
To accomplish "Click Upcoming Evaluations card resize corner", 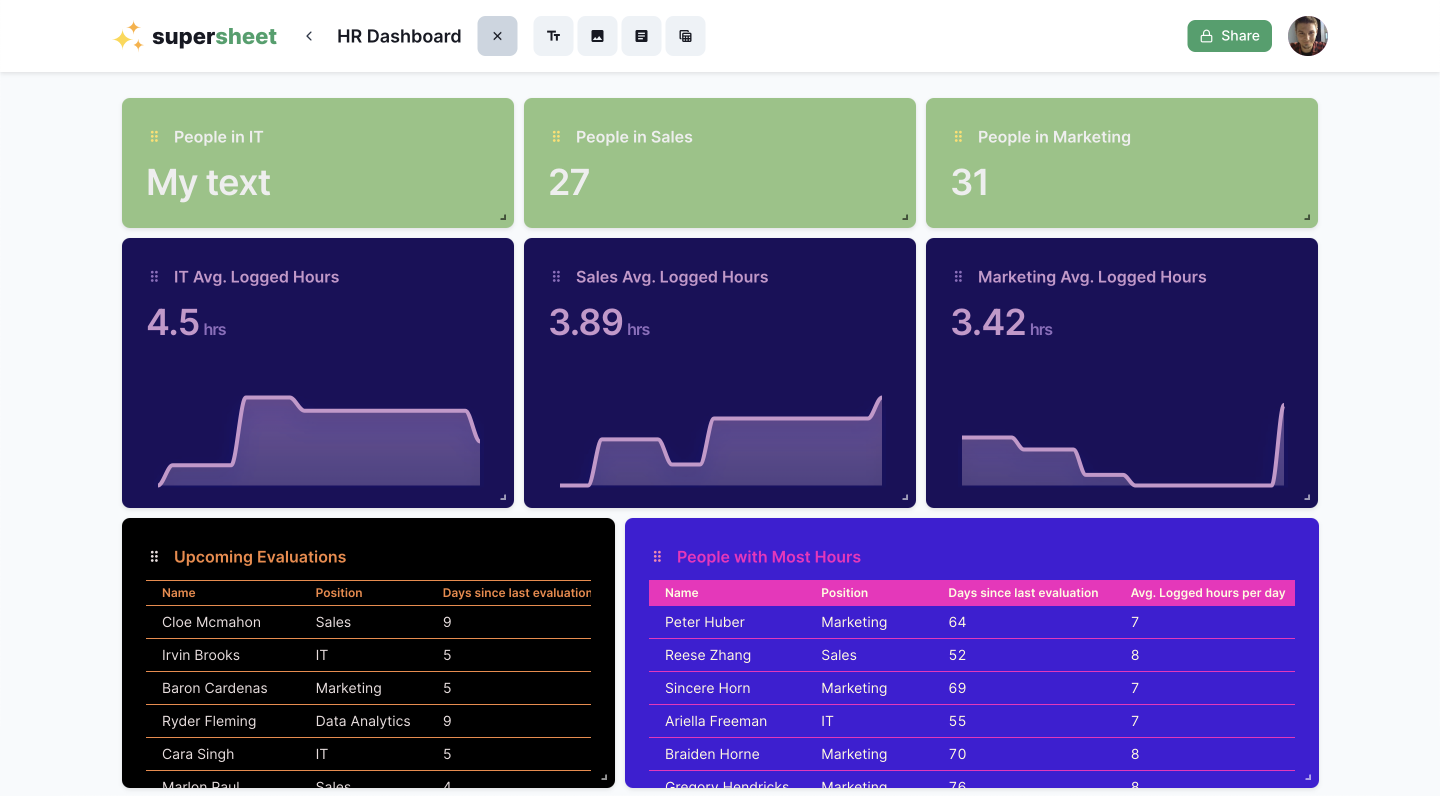I will (x=604, y=777).
